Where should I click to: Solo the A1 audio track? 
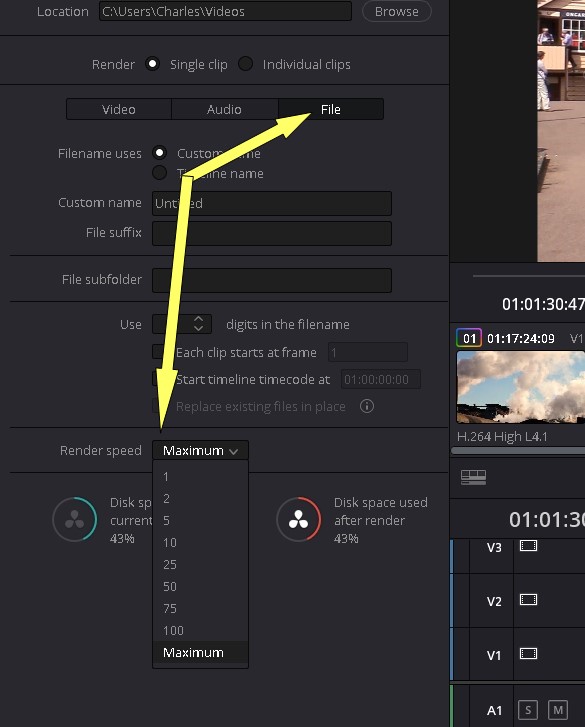tap(528, 710)
